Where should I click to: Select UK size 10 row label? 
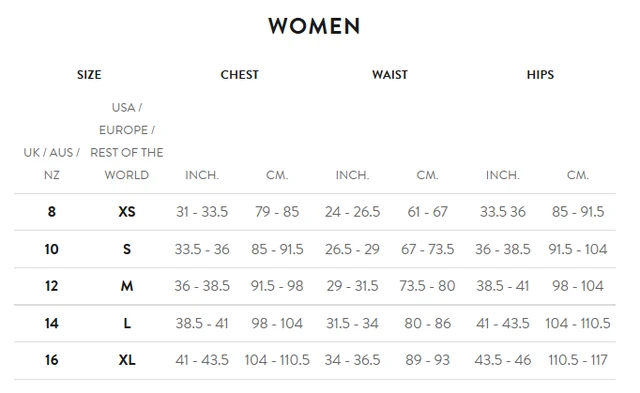[x=51, y=249]
